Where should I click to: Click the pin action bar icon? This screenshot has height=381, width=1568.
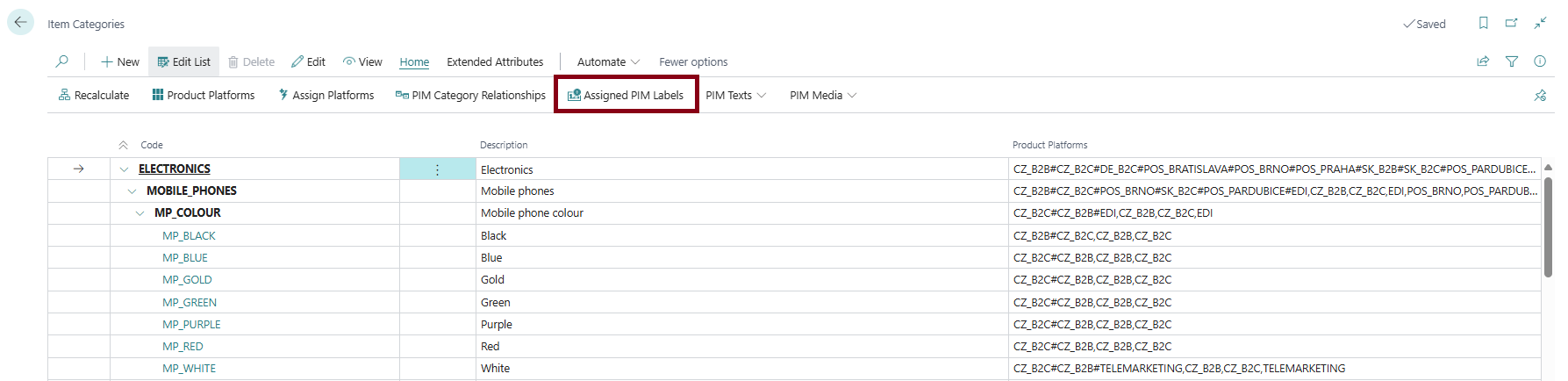pyautogui.click(x=1540, y=95)
